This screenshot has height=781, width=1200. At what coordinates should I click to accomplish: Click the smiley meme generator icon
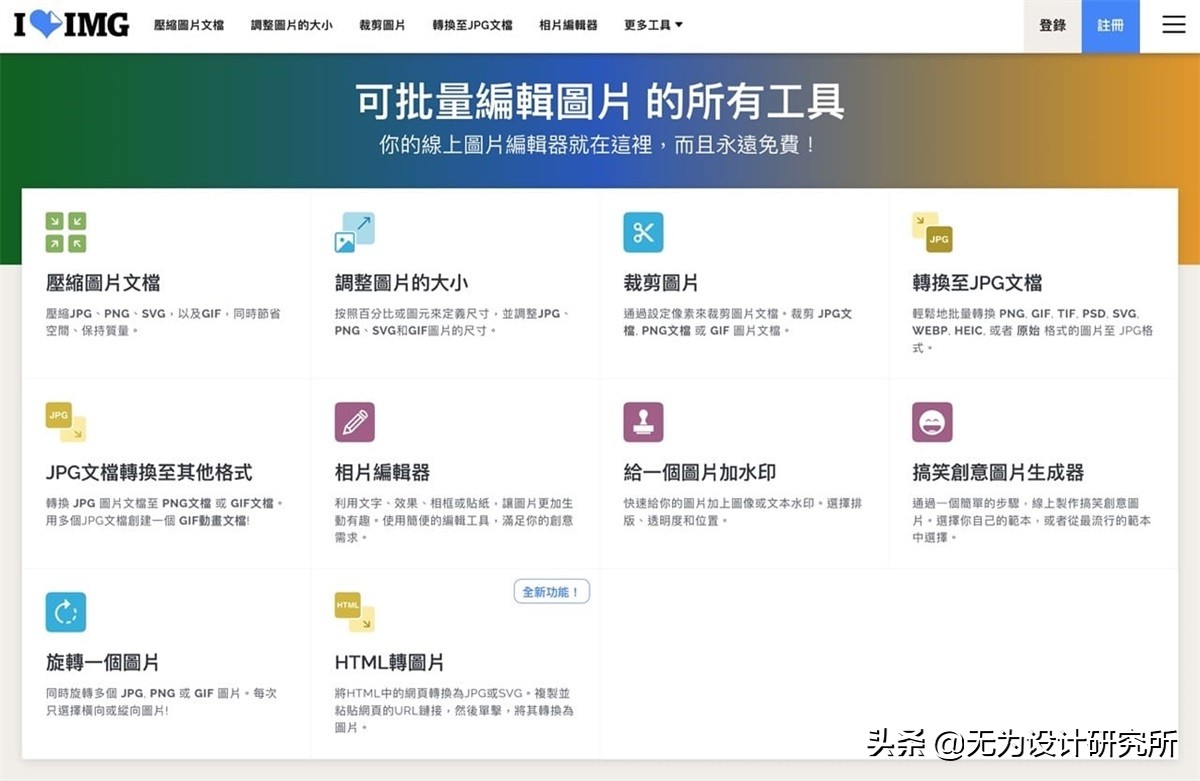[932, 422]
